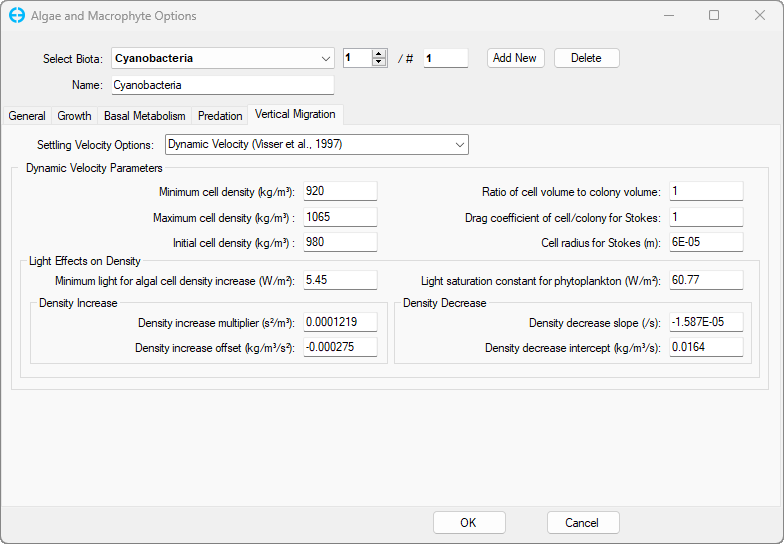This screenshot has width=784, height=544.
Task: Expand the Settling Velocity Options dropdown
Action: point(459,145)
